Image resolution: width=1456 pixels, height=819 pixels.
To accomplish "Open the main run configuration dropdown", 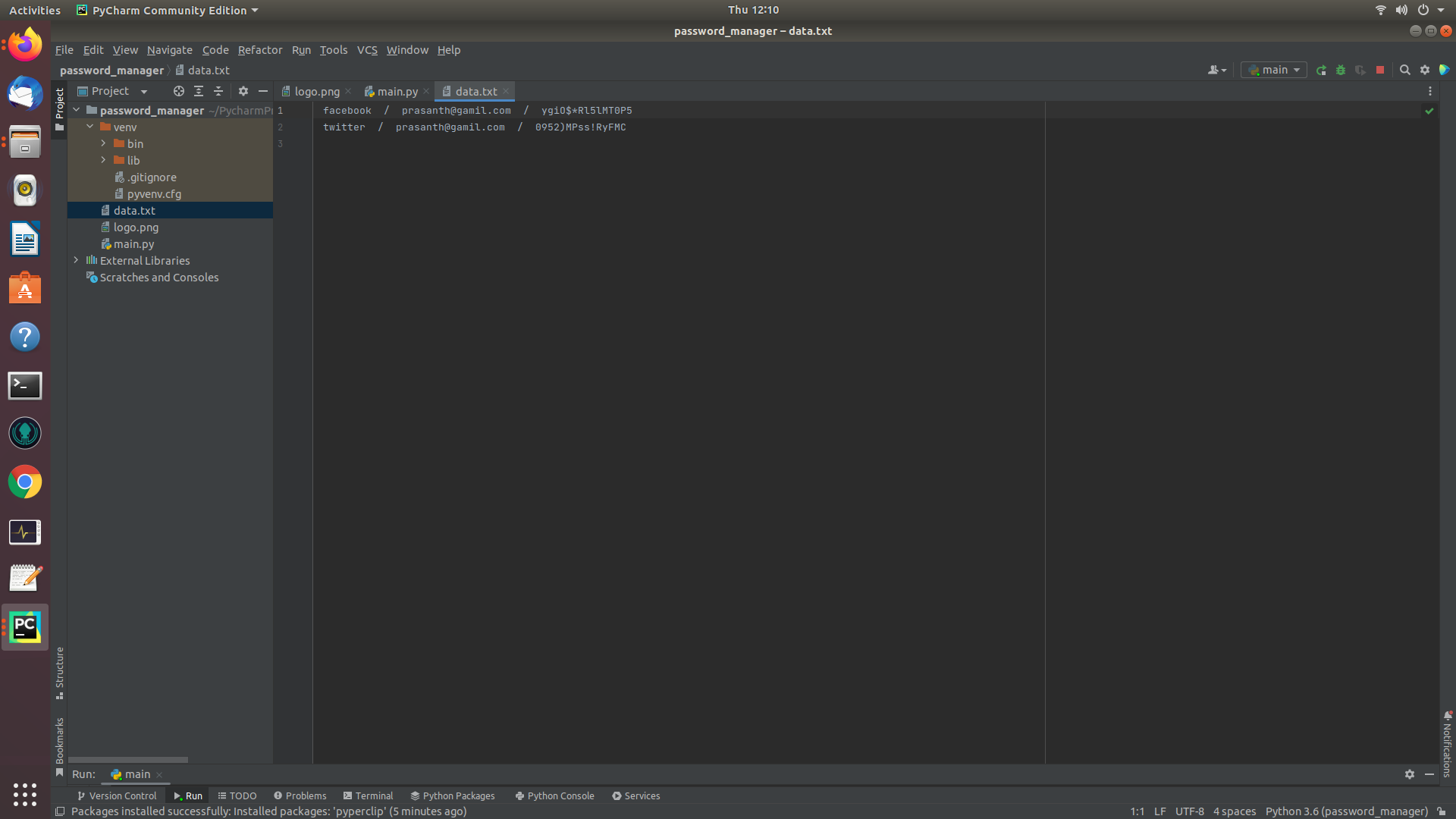I will coord(1273,70).
